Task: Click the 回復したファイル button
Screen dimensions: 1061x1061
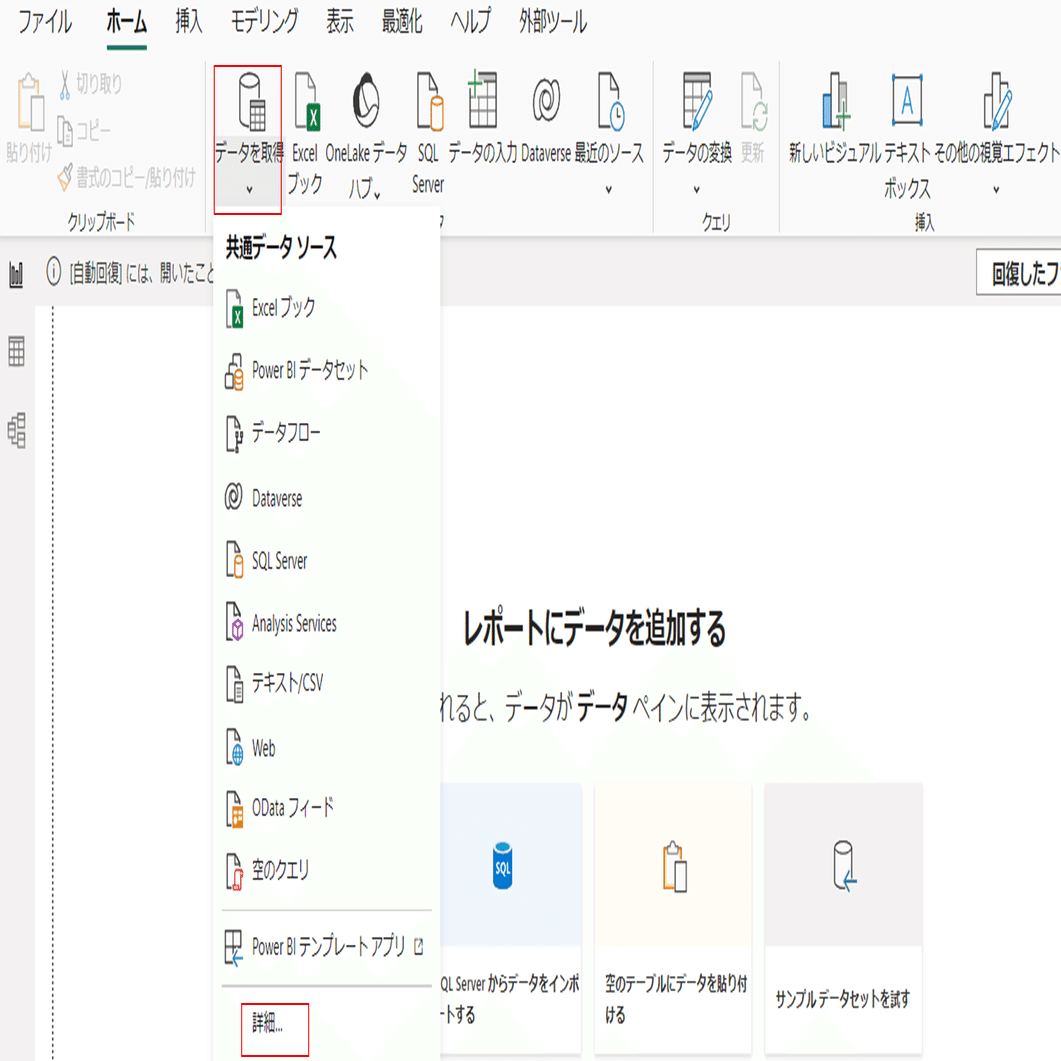Action: point(1018,273)
